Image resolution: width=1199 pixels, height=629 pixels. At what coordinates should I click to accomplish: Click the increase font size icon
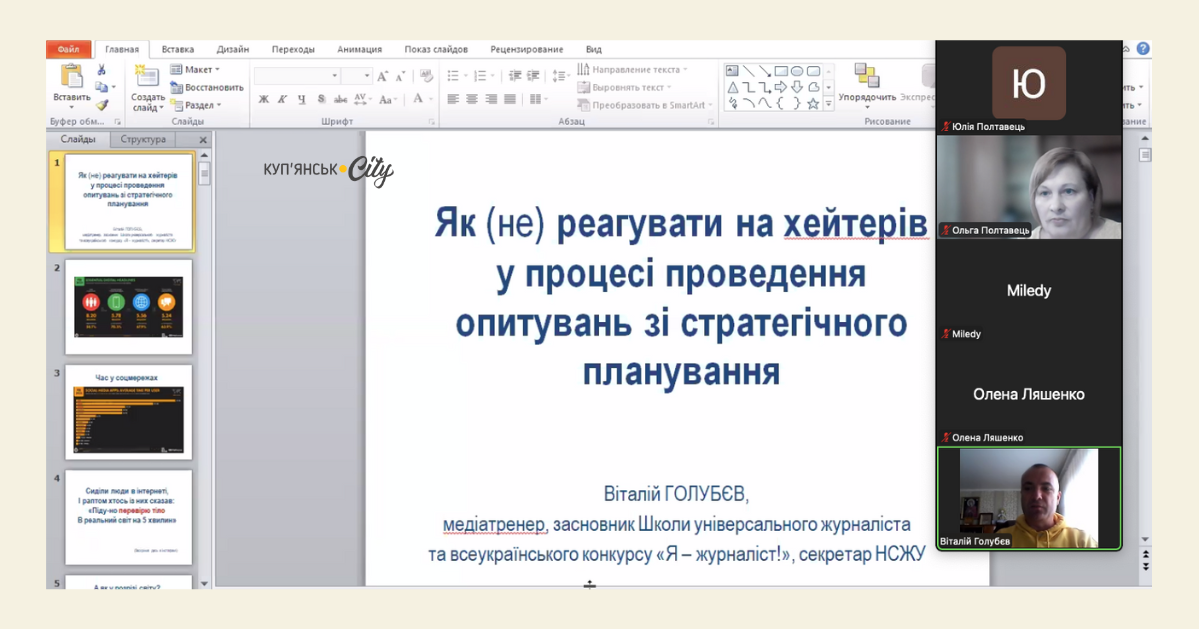tap(383, 76)
